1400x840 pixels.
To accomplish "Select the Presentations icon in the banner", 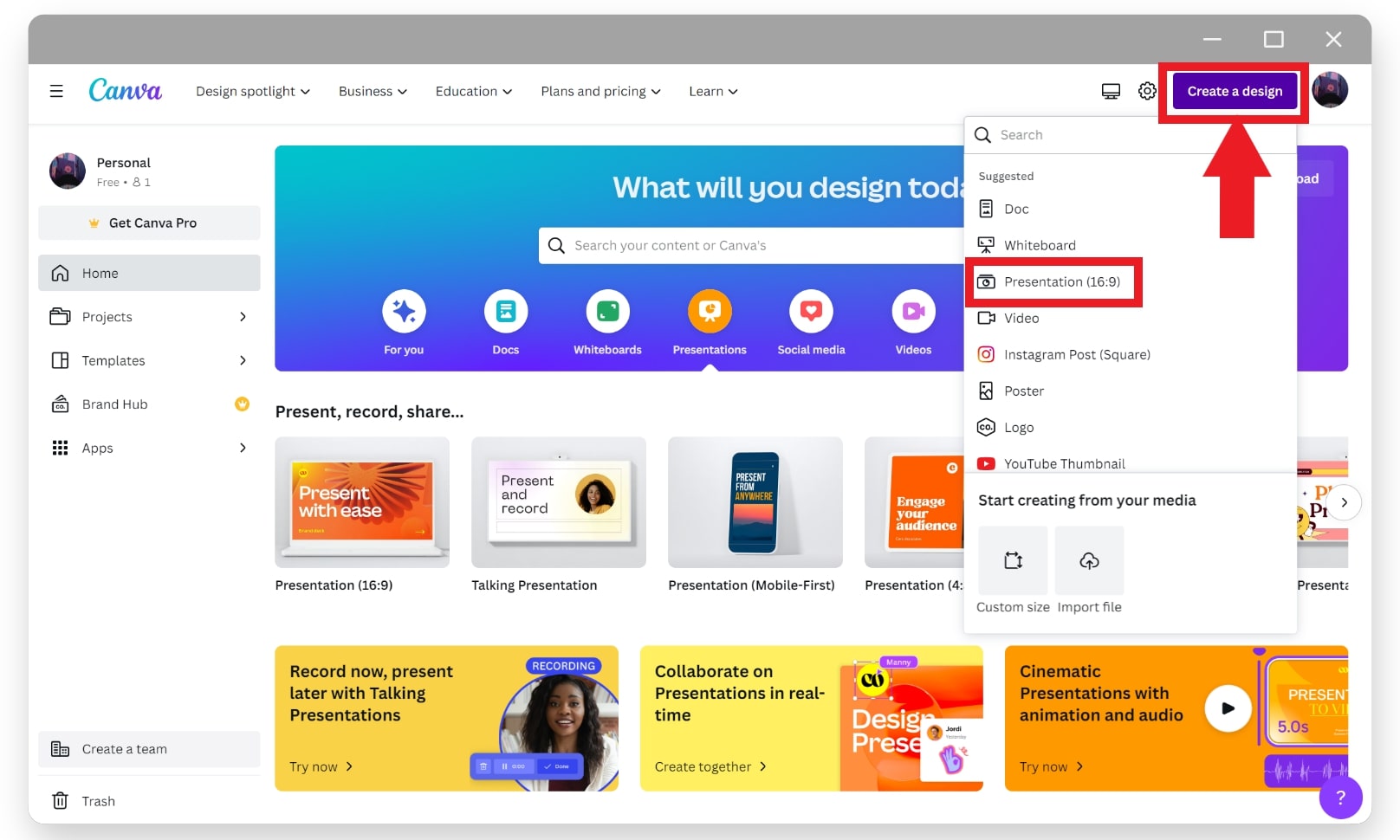I will pyautogui.click(x=709, y=313).
